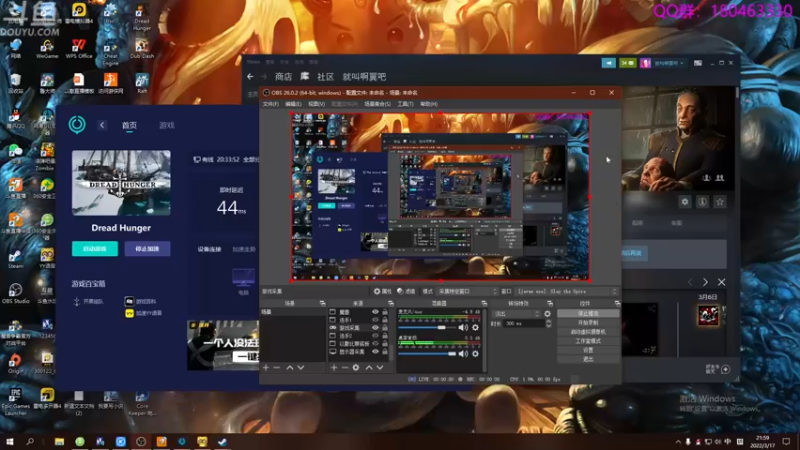Click teal launch game button under Dread Hunger
The image size is (800, 450).
coord(95,249)
